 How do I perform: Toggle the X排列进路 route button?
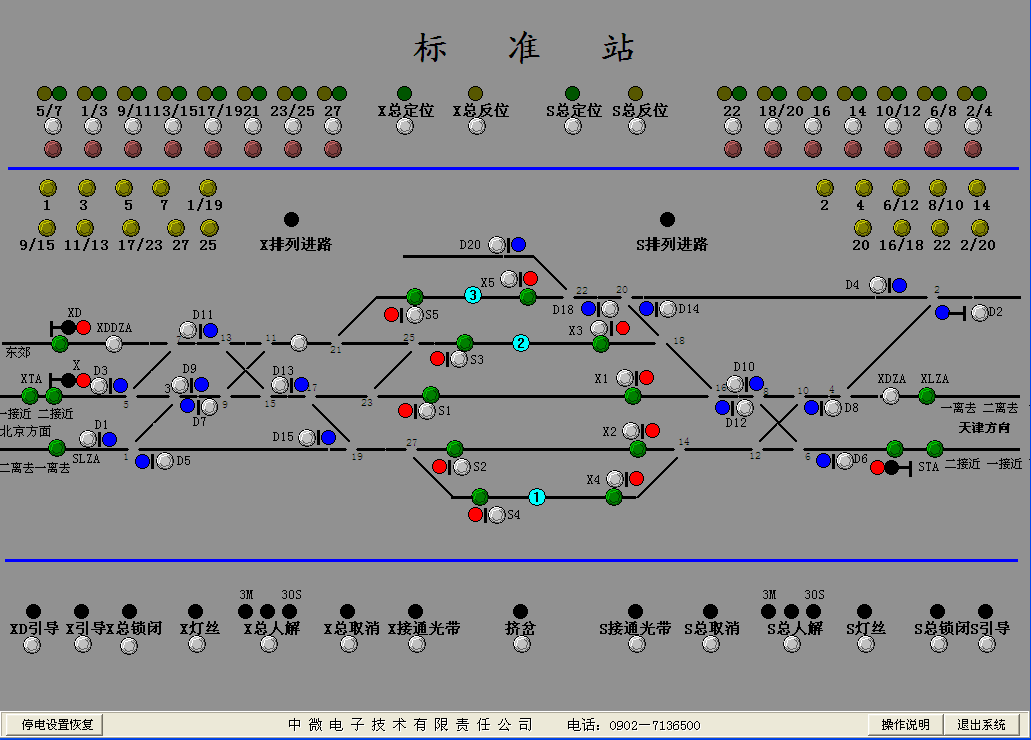(292, 218)
